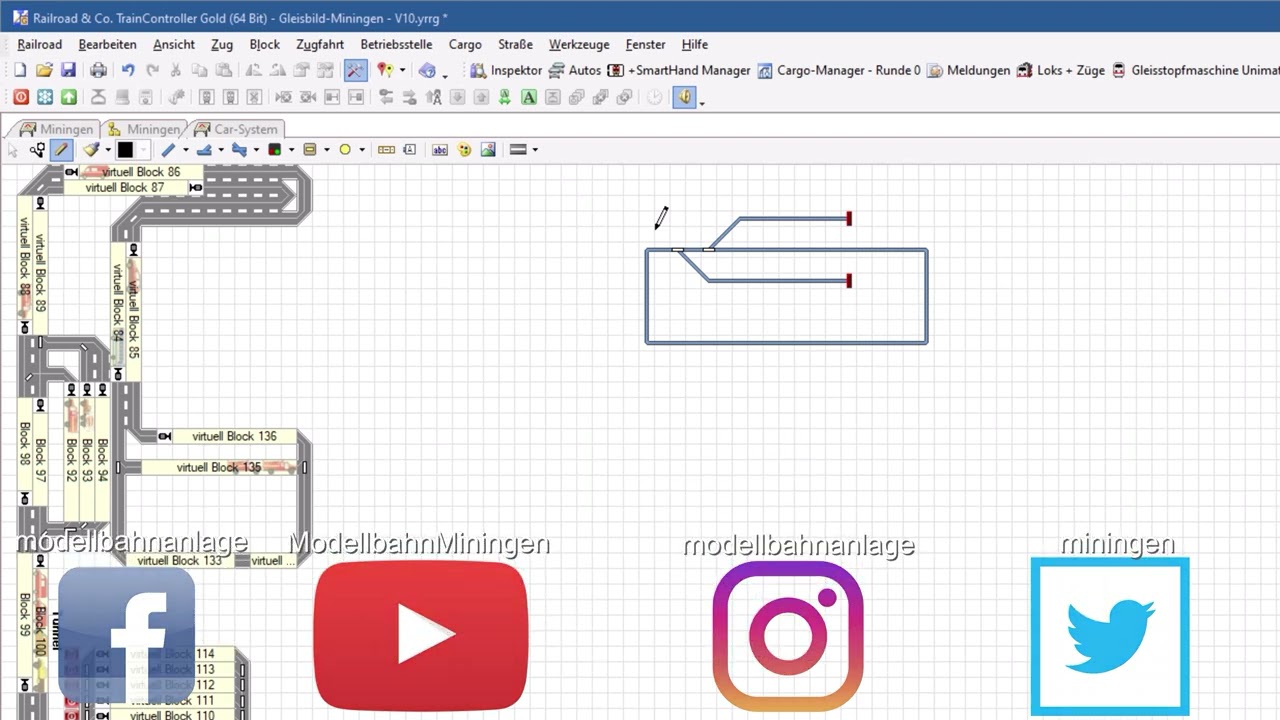Click the black color swatch
The height and width of the screenshot is (720, 1280).
tap(125, 150)
